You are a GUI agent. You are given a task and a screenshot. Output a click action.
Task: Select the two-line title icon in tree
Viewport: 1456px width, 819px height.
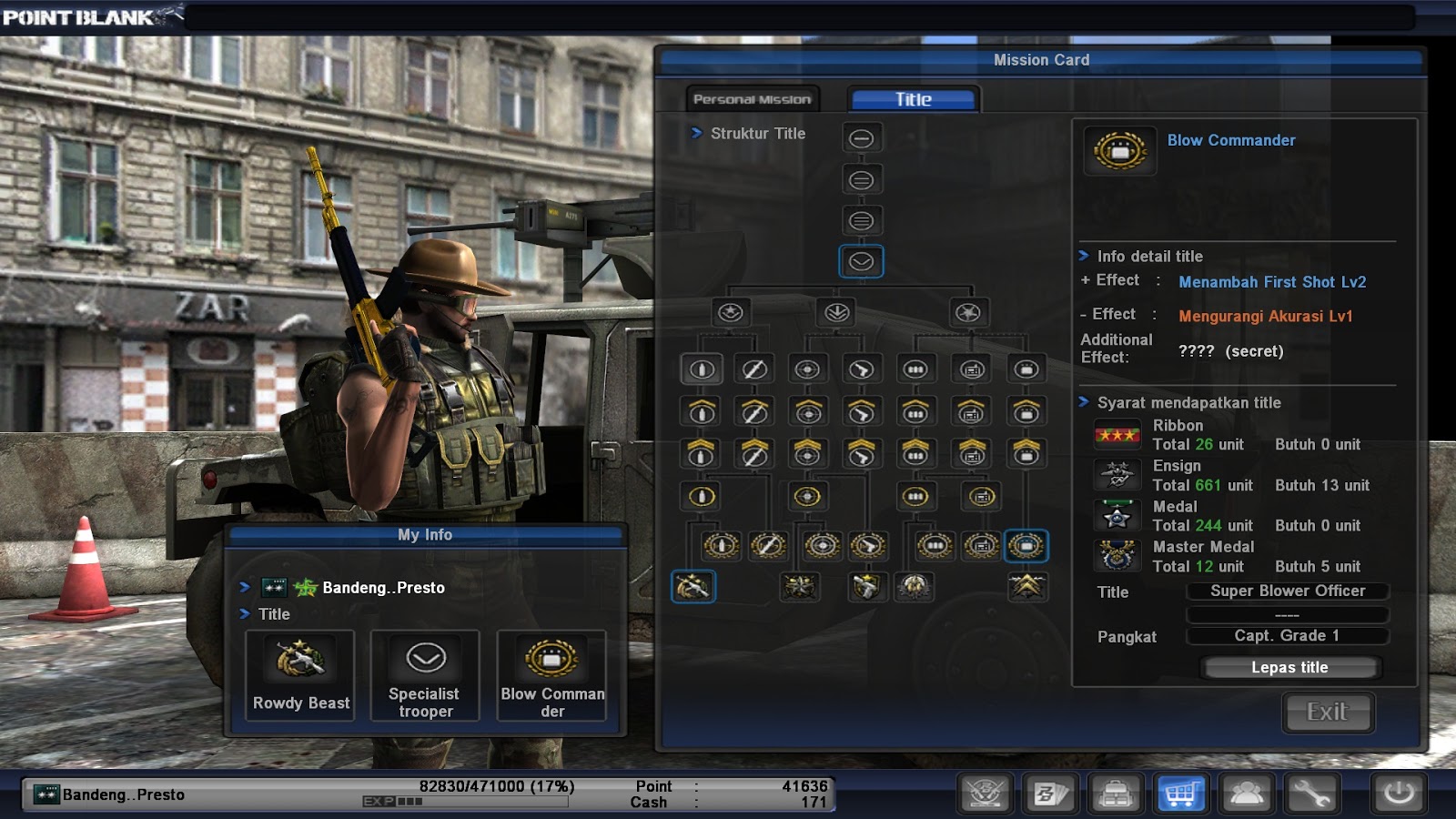click(861, 180)
